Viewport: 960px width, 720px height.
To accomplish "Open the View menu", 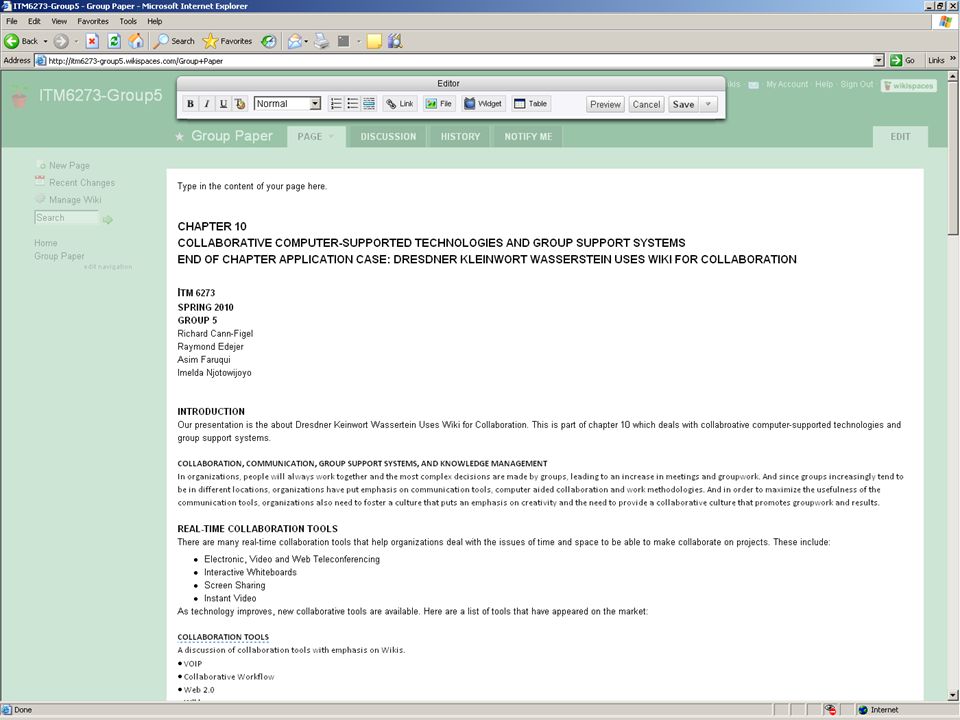I will [x=59, y=21].
